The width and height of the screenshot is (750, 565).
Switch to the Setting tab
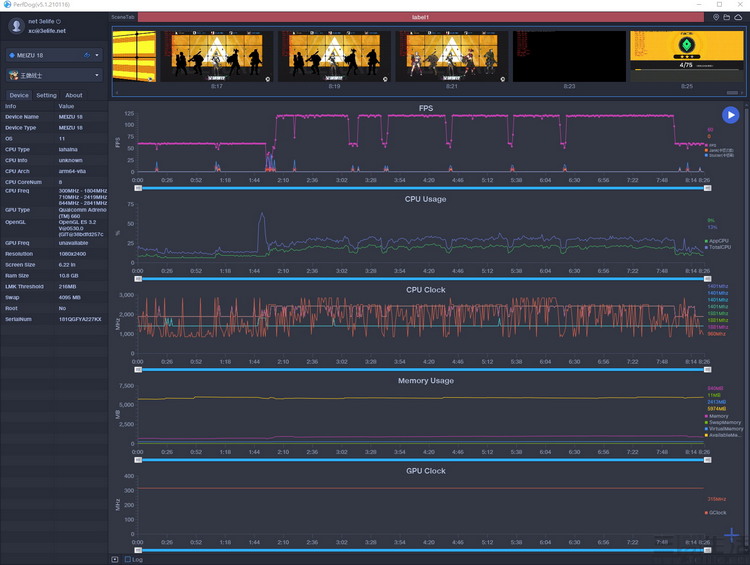[x=46, y=95]
